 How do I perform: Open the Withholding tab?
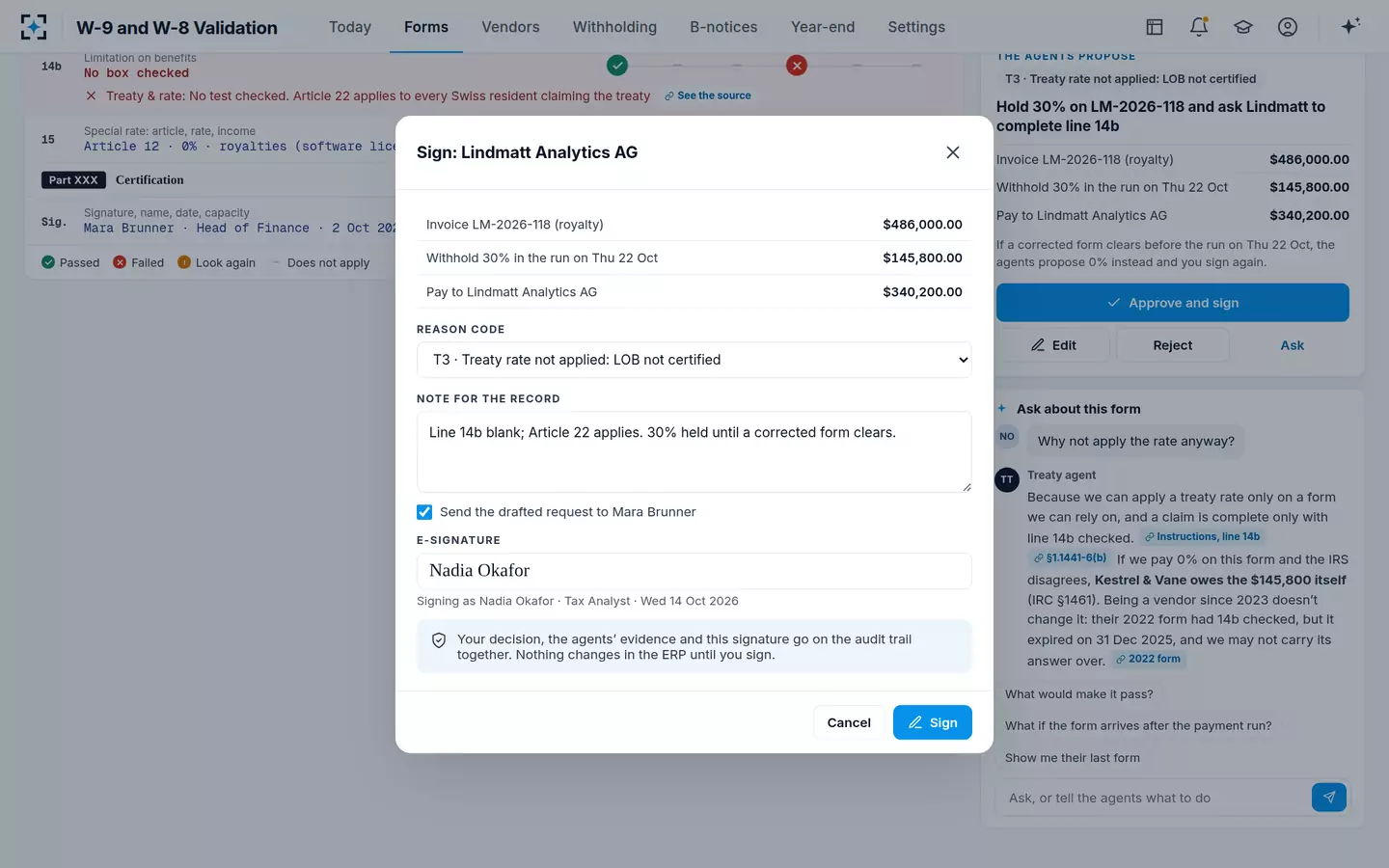614,27
